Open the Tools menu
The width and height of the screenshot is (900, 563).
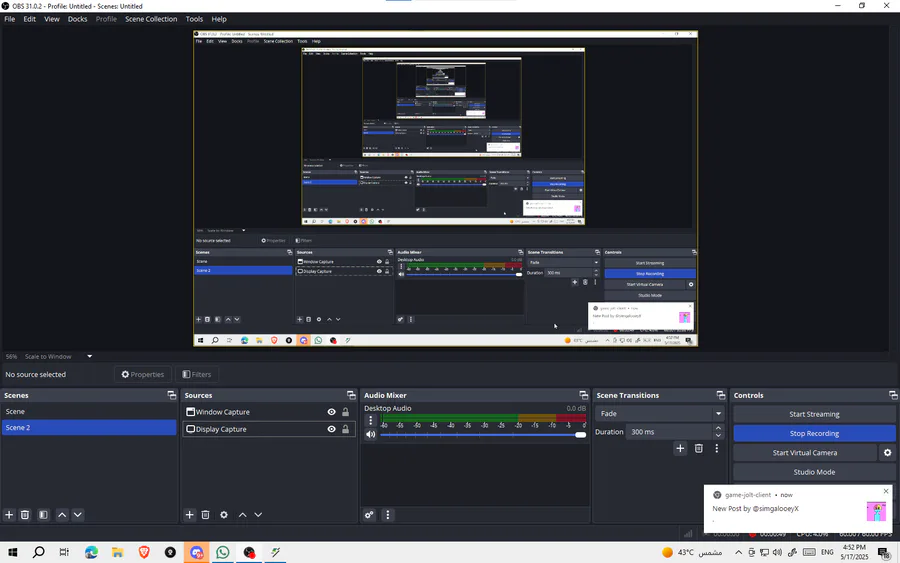click(x=194, y=19)
